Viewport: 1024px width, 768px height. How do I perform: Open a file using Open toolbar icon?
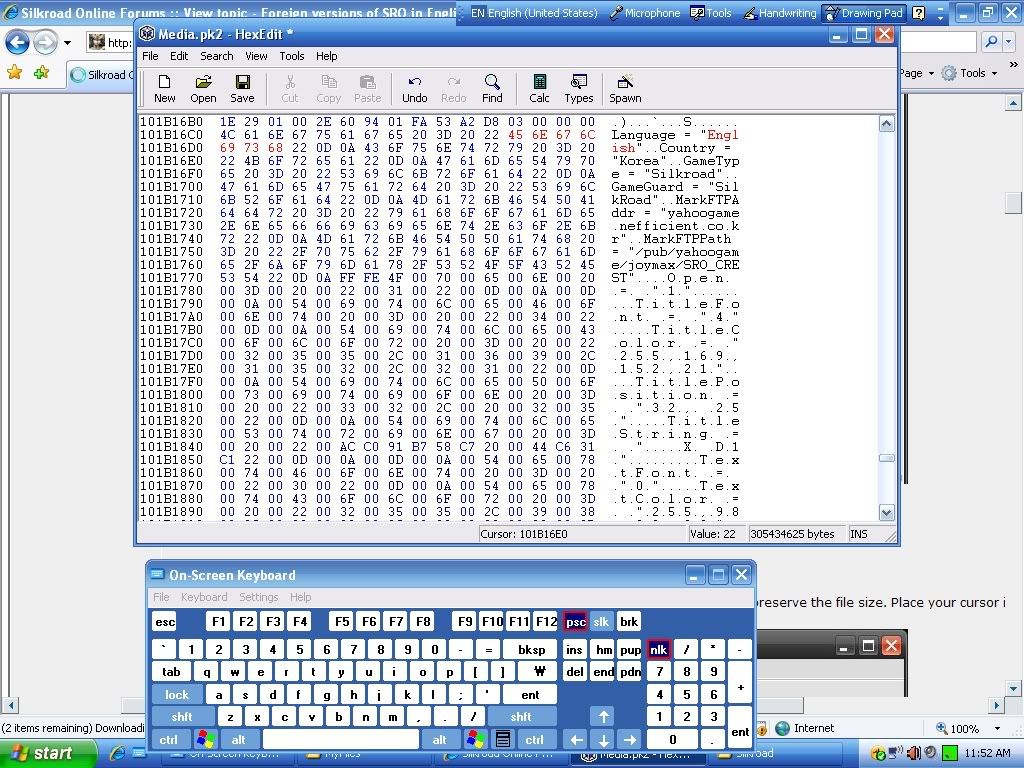[203, 89]
